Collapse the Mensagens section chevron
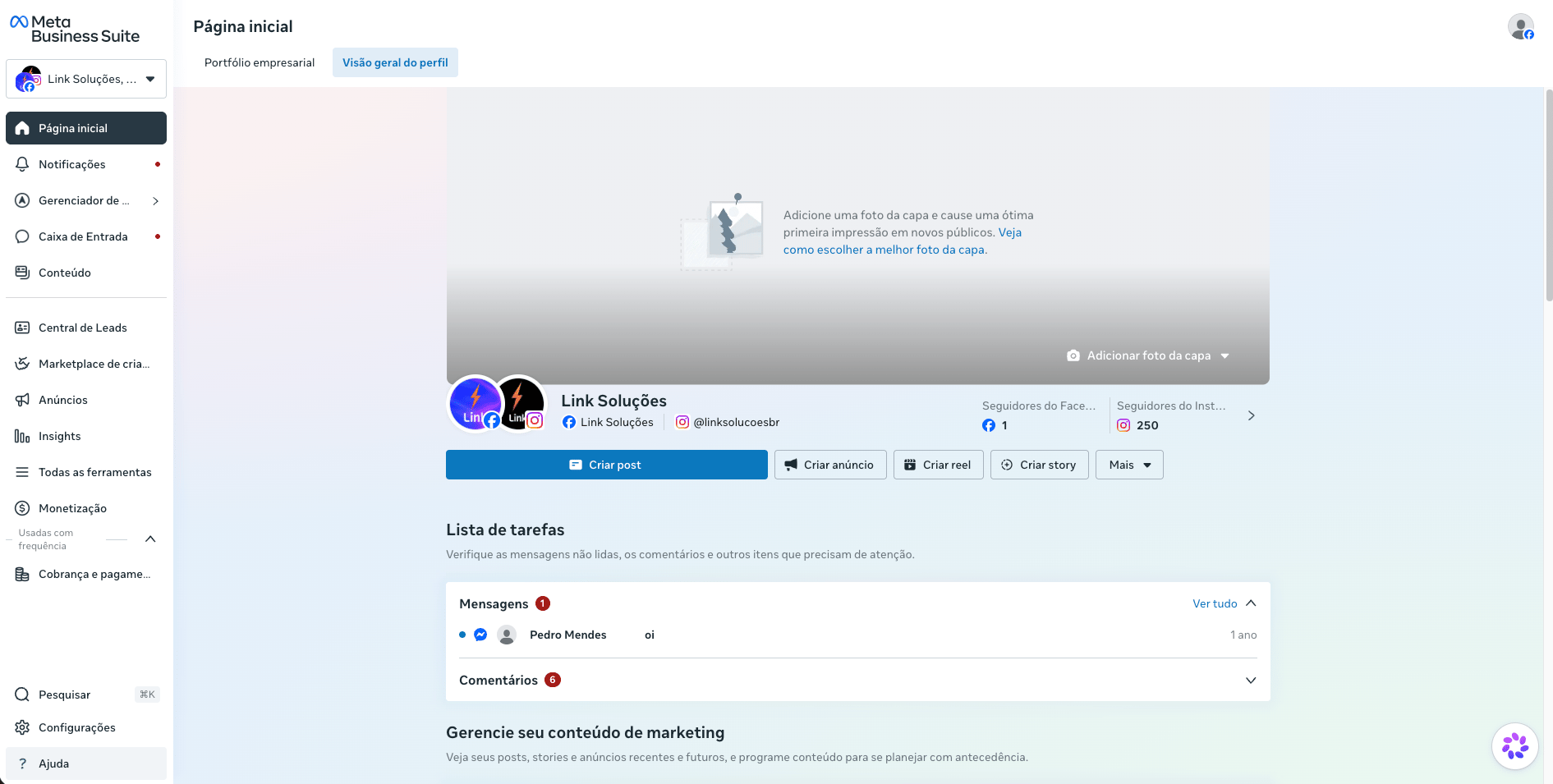 point(1251,603)
